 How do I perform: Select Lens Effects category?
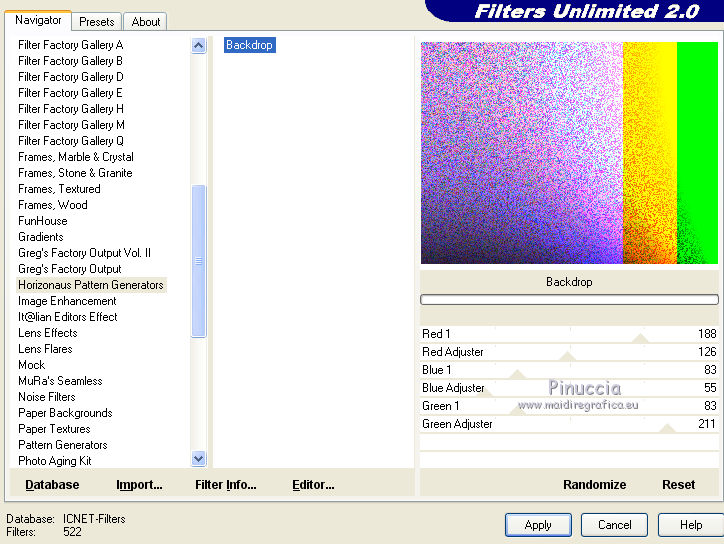click(x=48, y=333)
